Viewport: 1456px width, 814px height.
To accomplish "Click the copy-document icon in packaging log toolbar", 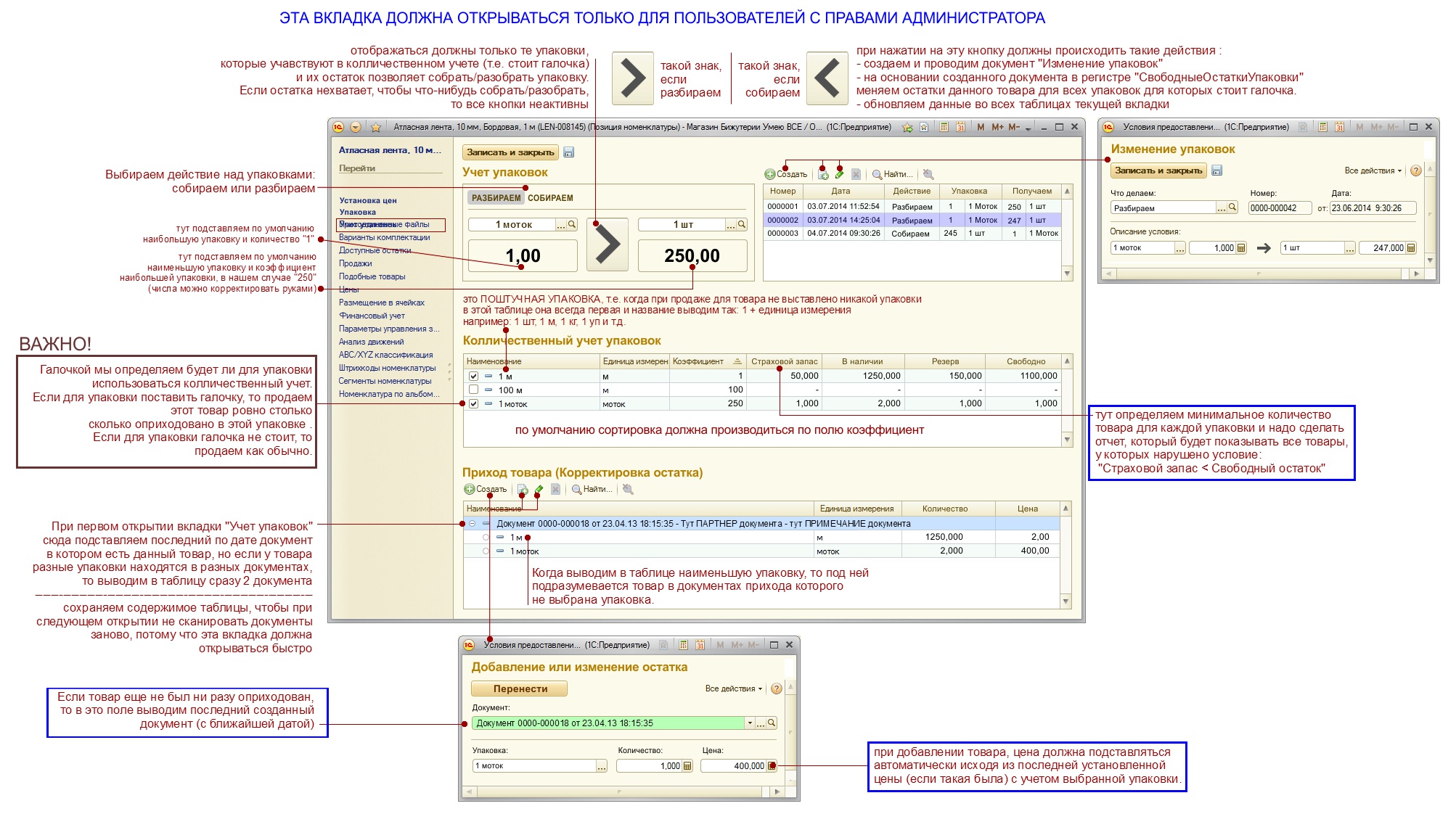I will click(823, 174).
